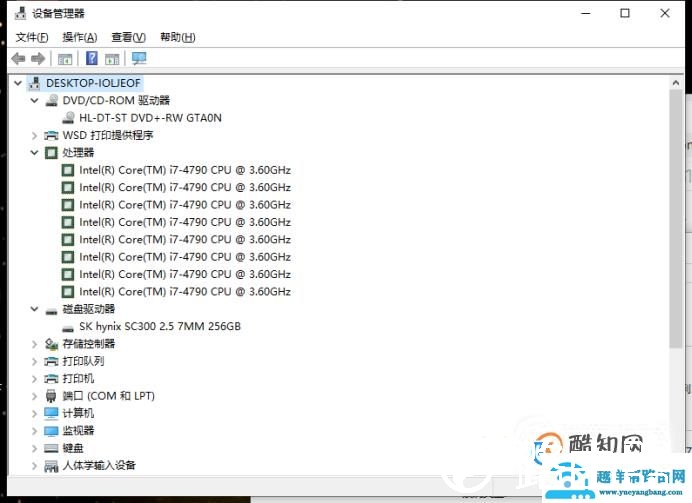692x503 pixels.
Task: Click the 键盘 keyboard icon
Action: coord(51,448)
